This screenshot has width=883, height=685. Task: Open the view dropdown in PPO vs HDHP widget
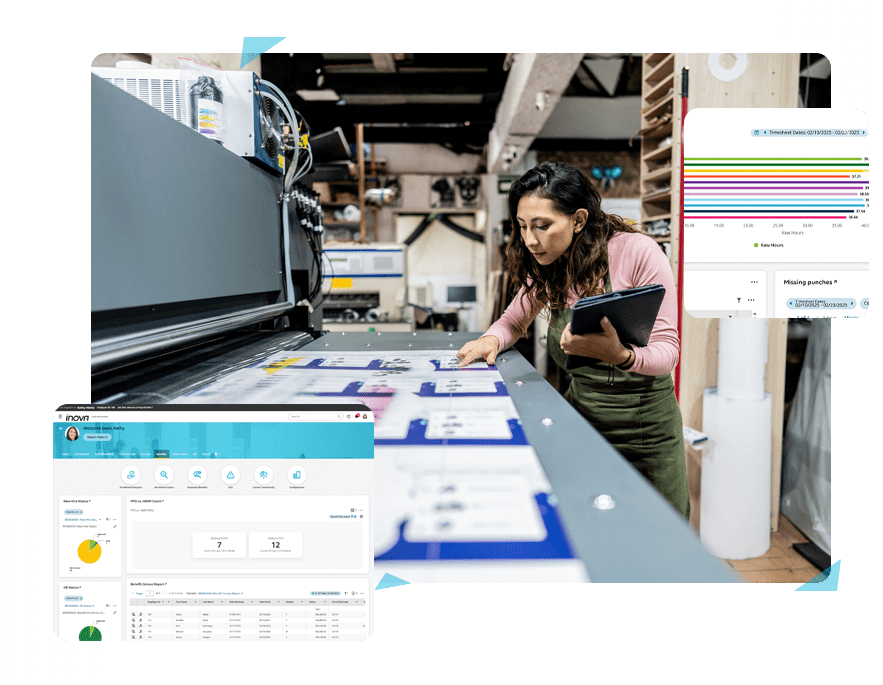[353, 510]
